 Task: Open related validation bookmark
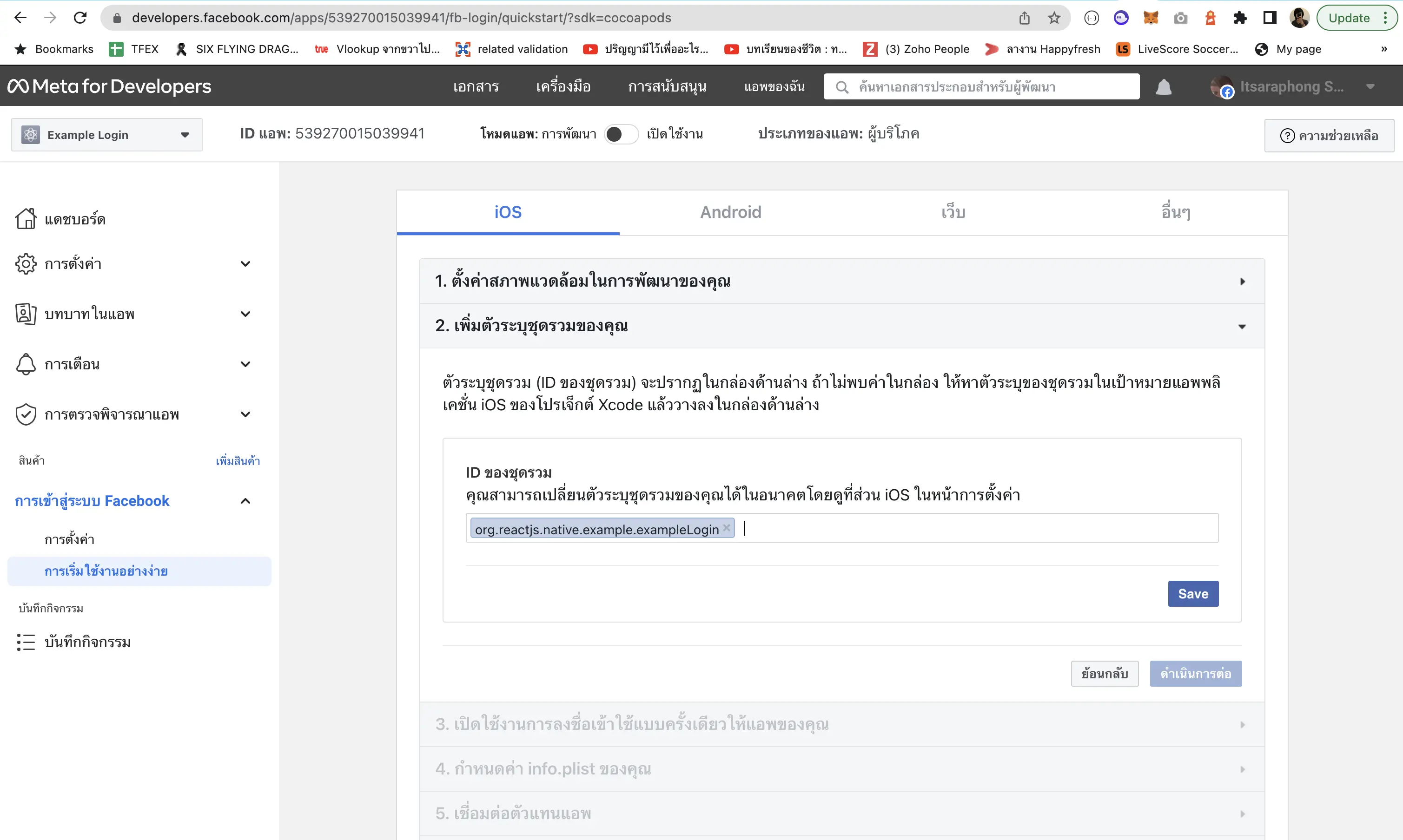(x=511, y=49)
